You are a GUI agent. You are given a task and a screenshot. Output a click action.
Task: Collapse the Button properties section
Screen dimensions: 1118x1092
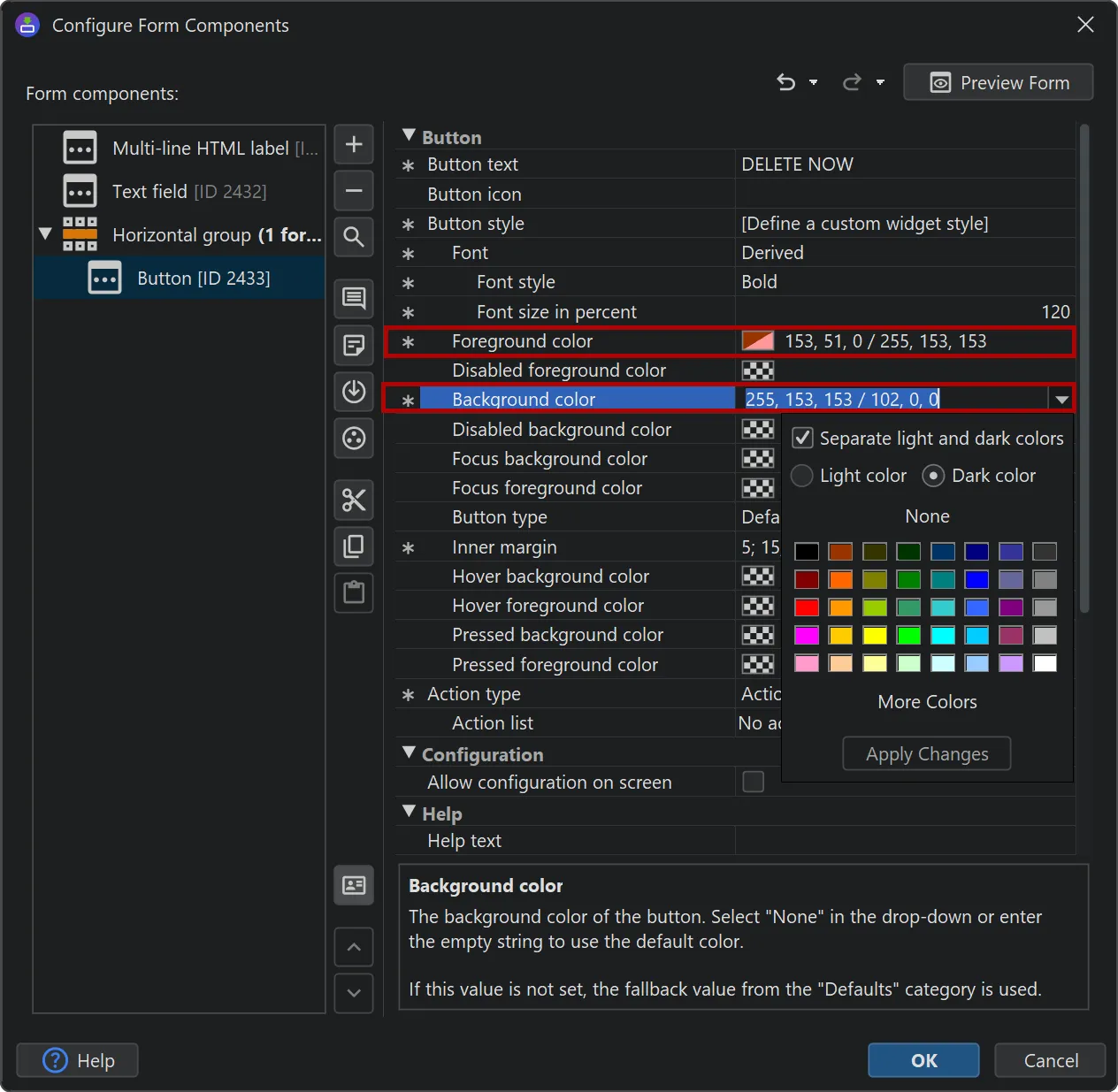pyautogui.click(x=409, y=135)
